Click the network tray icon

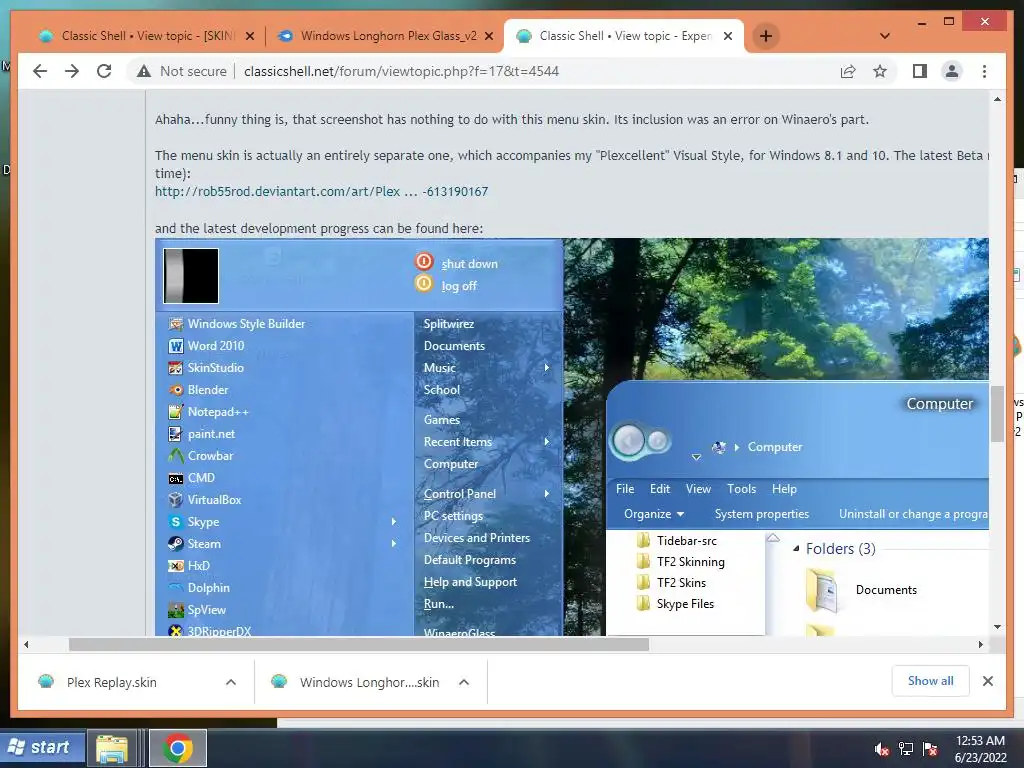click(906, 749)
